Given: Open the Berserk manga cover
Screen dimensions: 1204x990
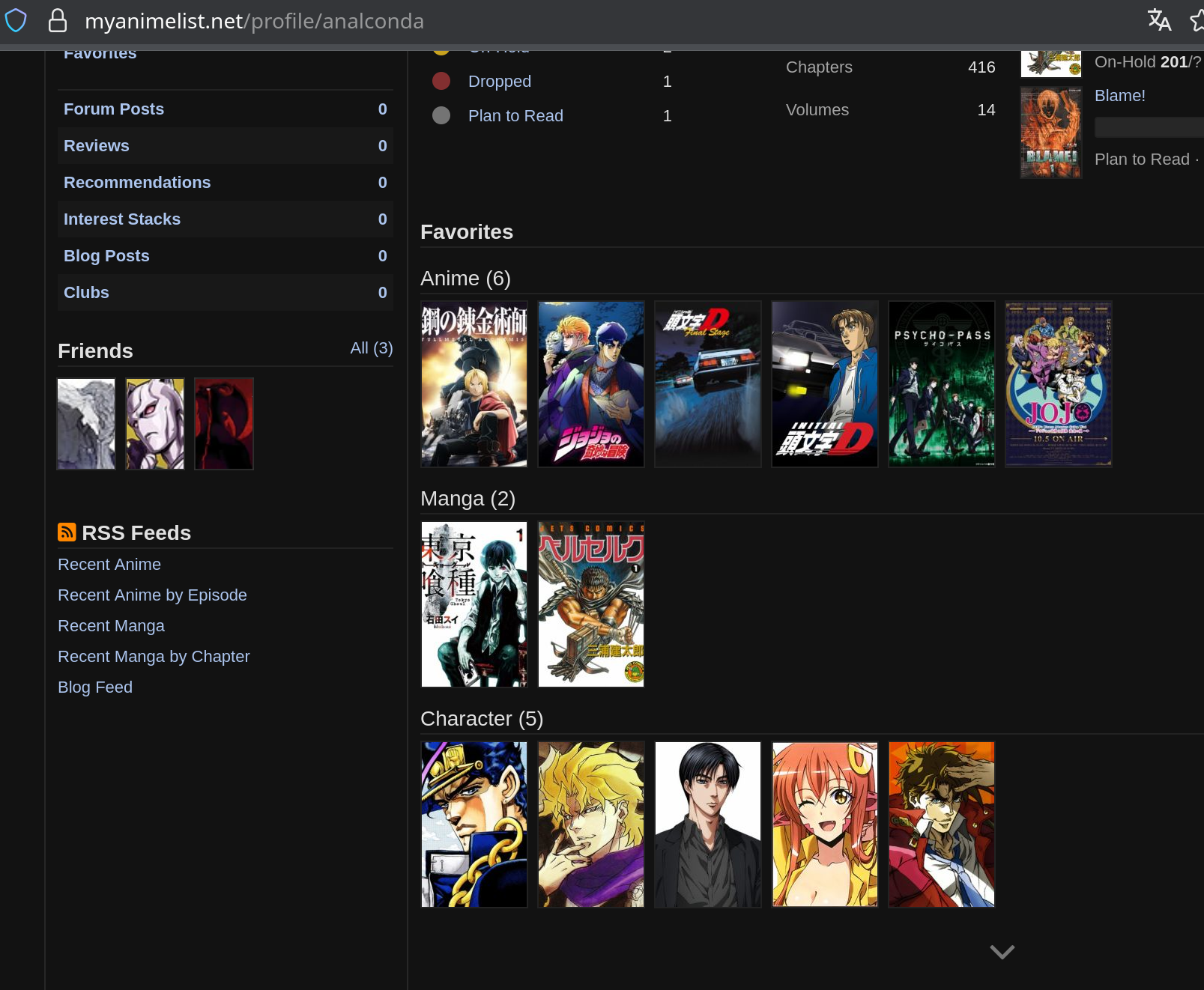Looking at the screenshot, I should (x=591, y=604).
